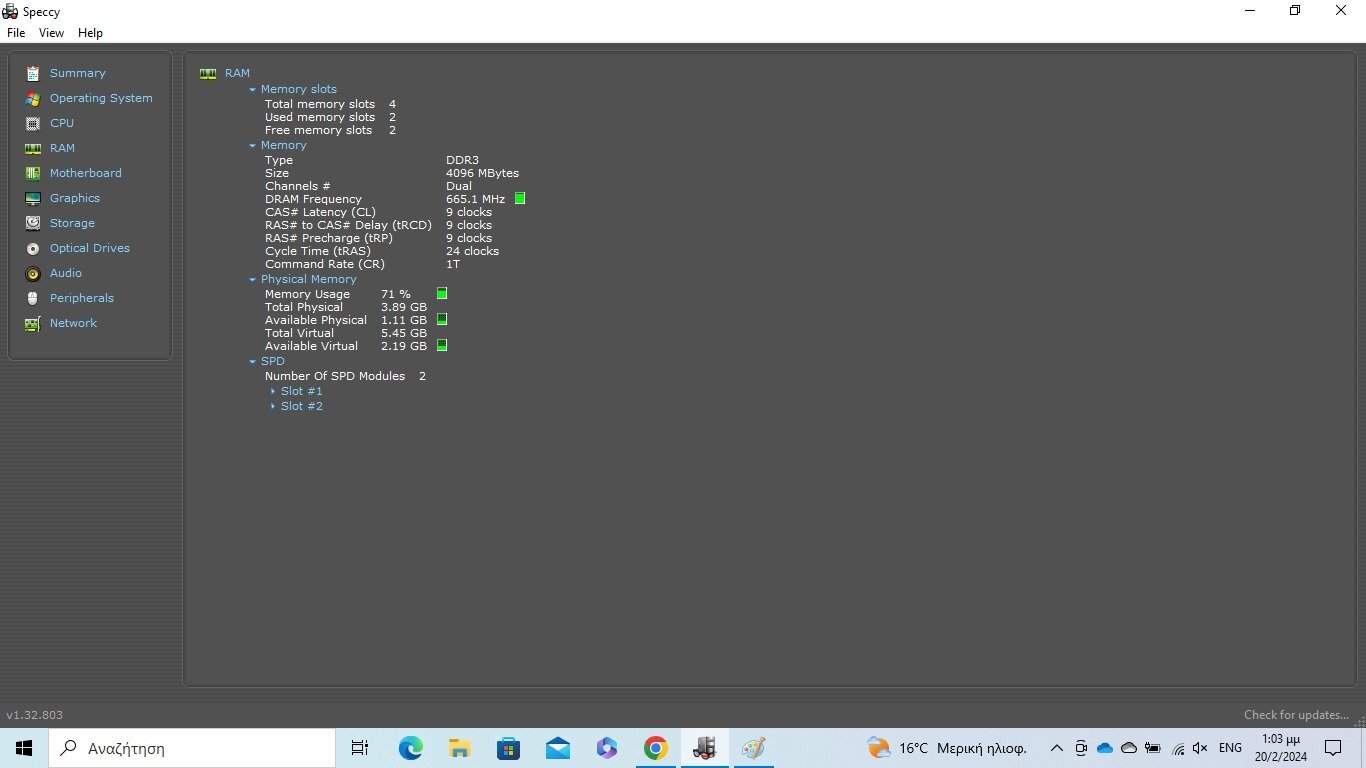1366x768 pixels.
Task: Click the OneDrive blue cloud tray icon
Action: pos(1105,748)
